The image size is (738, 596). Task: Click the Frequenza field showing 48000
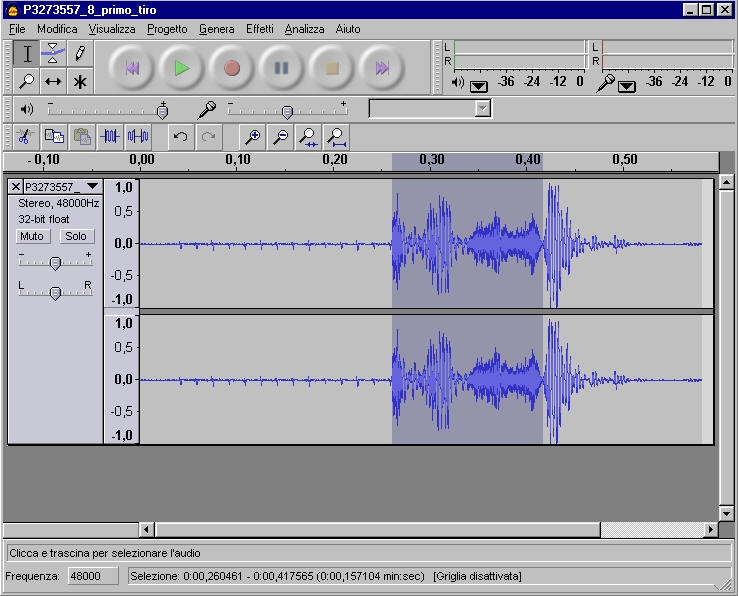click(x=93, y=576)
